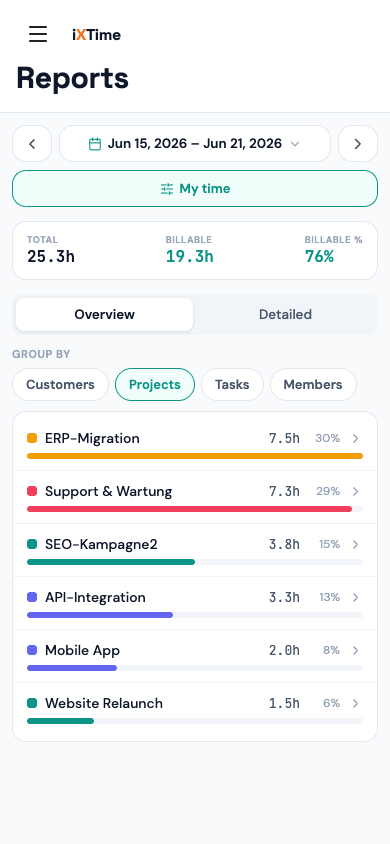Click the green Website Relaunch color square
390x844 pixels.
[32, 703]
